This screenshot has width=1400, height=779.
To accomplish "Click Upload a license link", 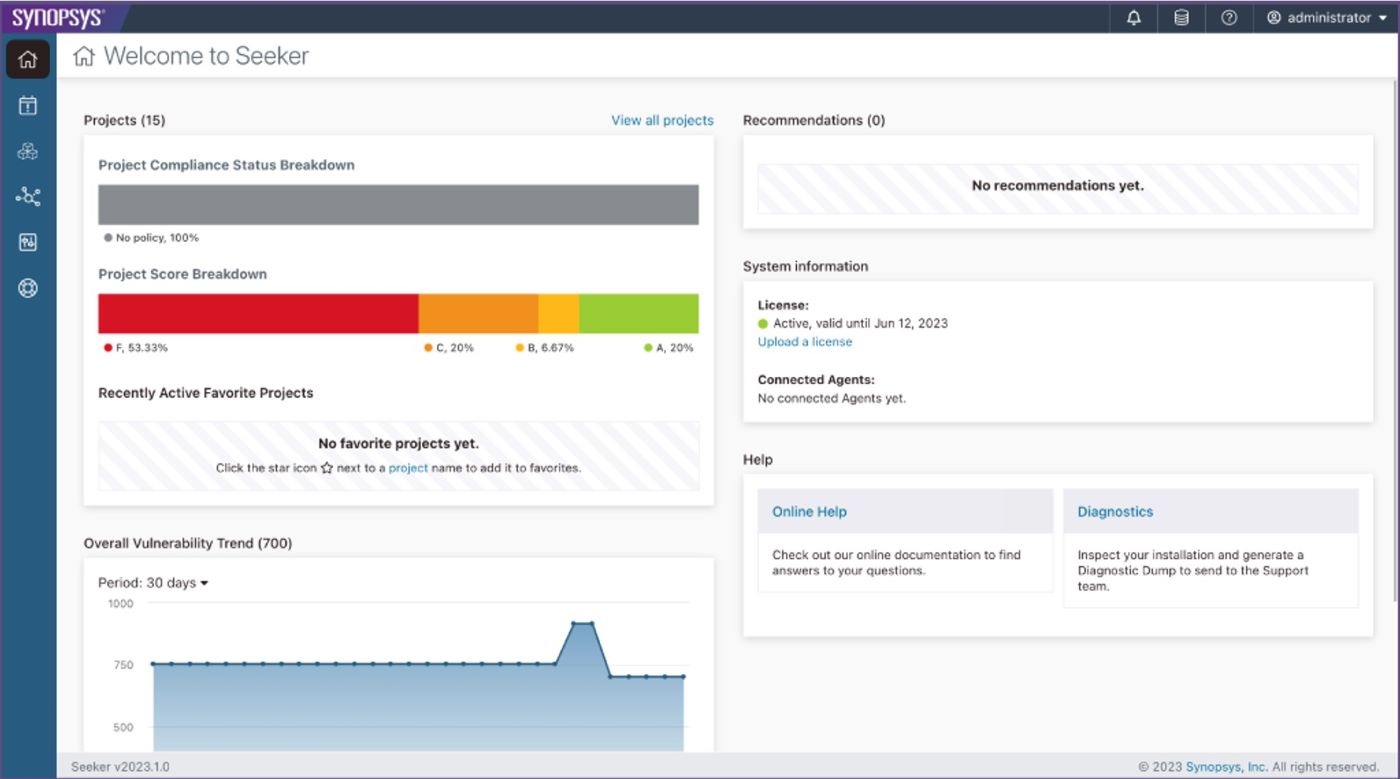I will [805, 342].
